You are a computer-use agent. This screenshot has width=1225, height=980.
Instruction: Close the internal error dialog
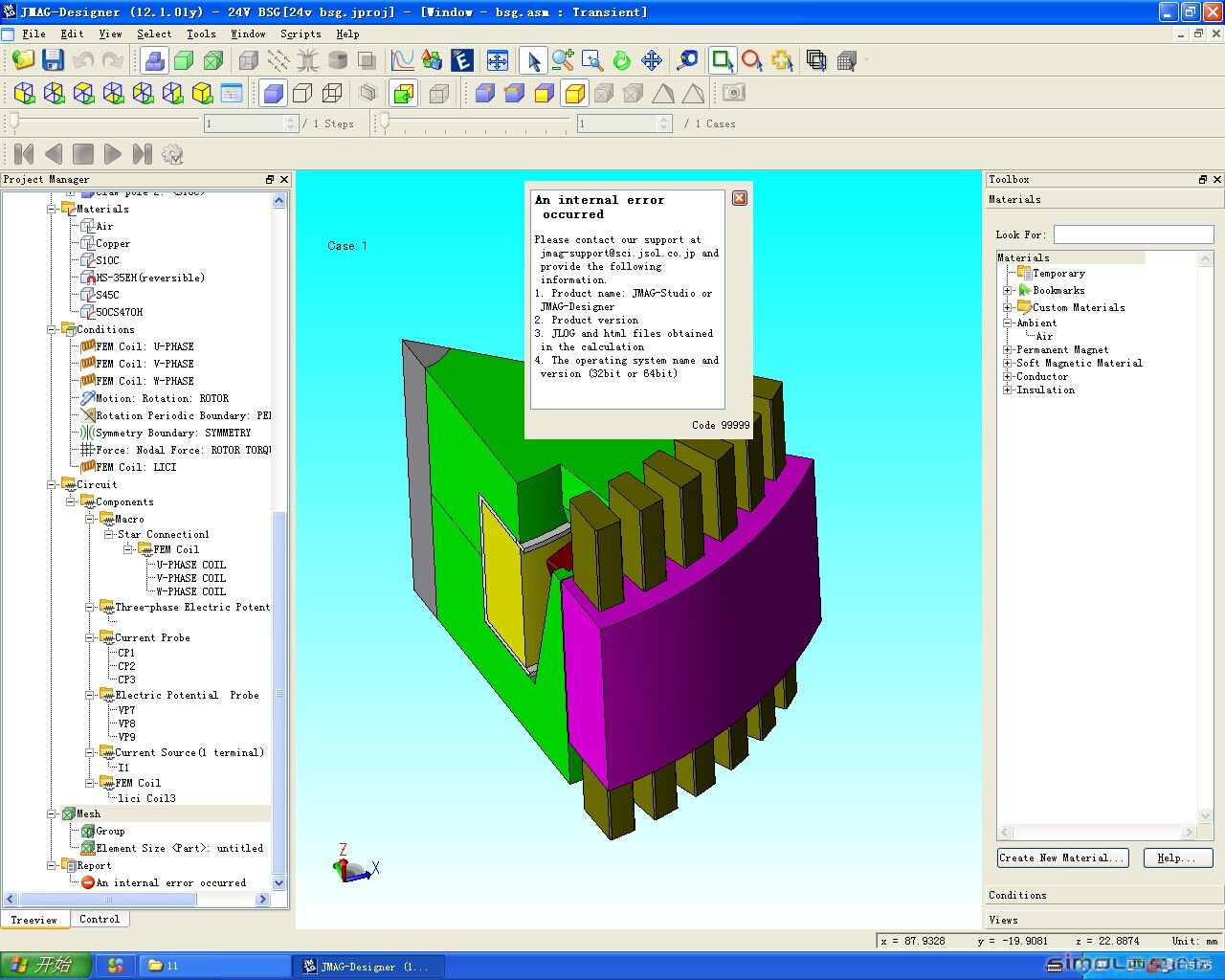point(740,198)
